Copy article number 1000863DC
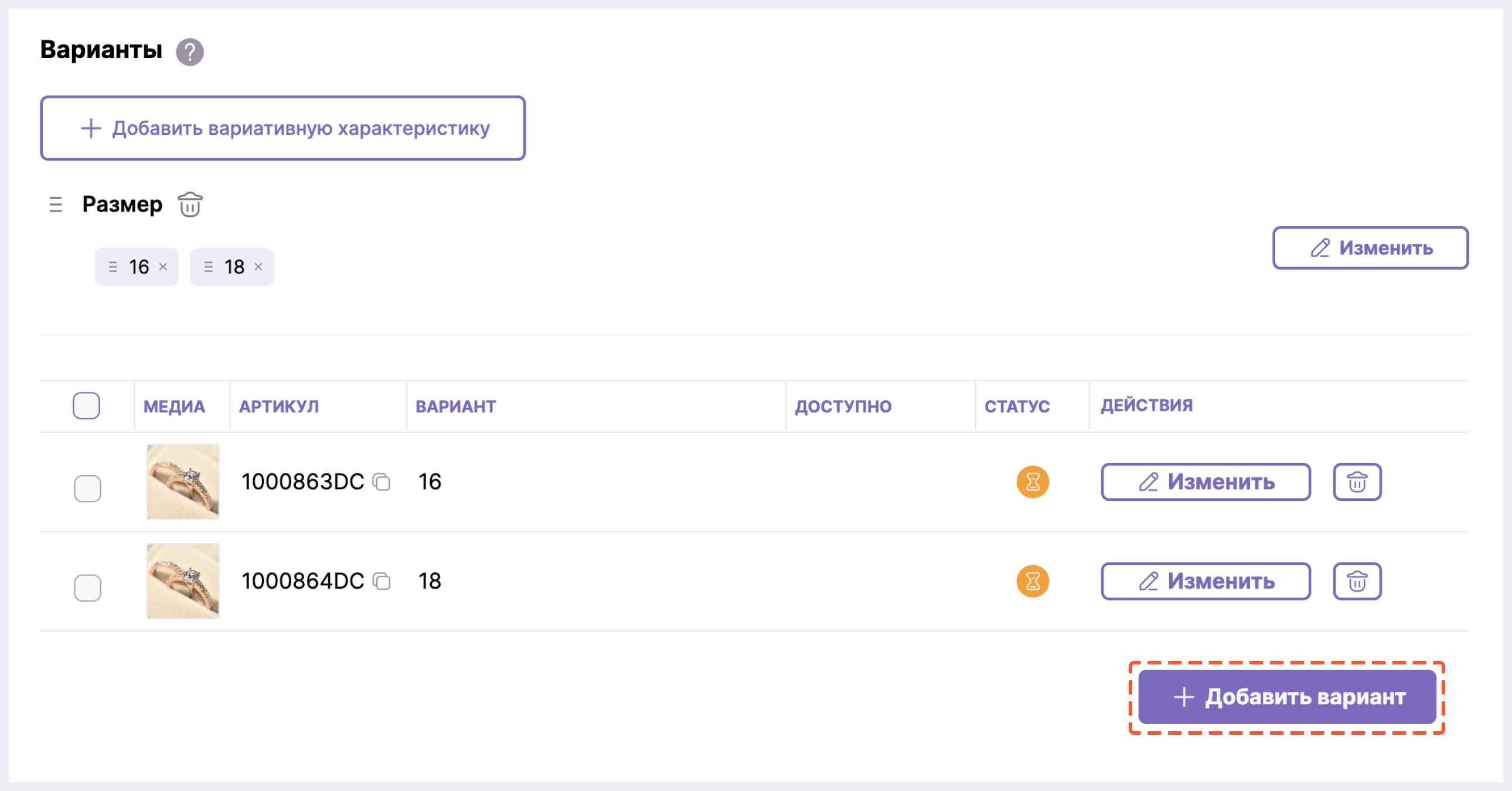Viewport: 1512px width, 791px height. pos(382,482)
